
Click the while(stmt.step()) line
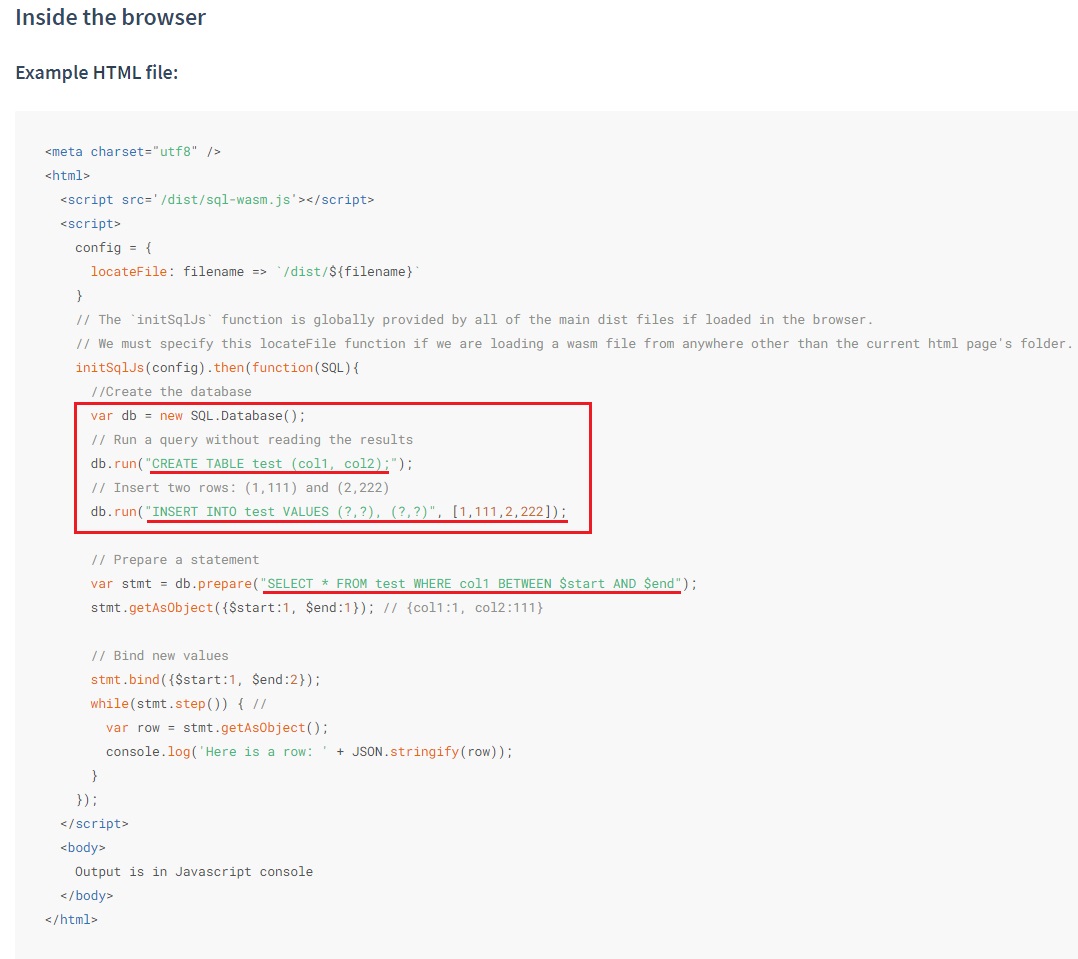pyautogui.click(x=179, y=704)
